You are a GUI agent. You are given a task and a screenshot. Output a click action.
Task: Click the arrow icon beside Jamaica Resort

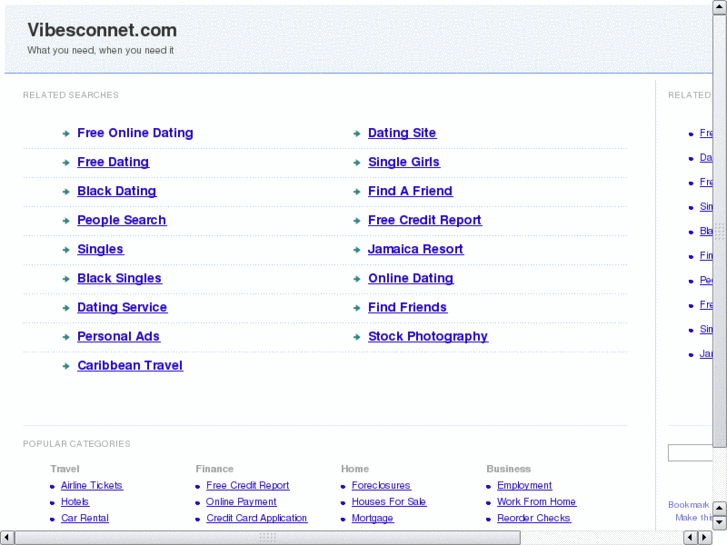[357, 250]
